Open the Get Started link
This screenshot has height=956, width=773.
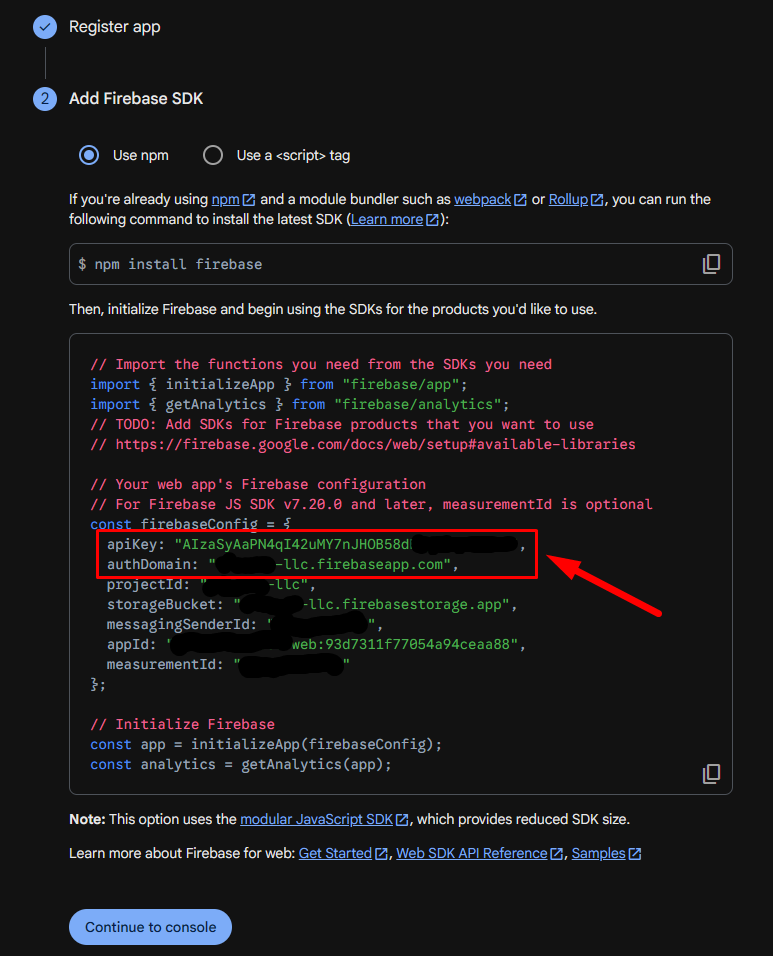coord(343,854)
